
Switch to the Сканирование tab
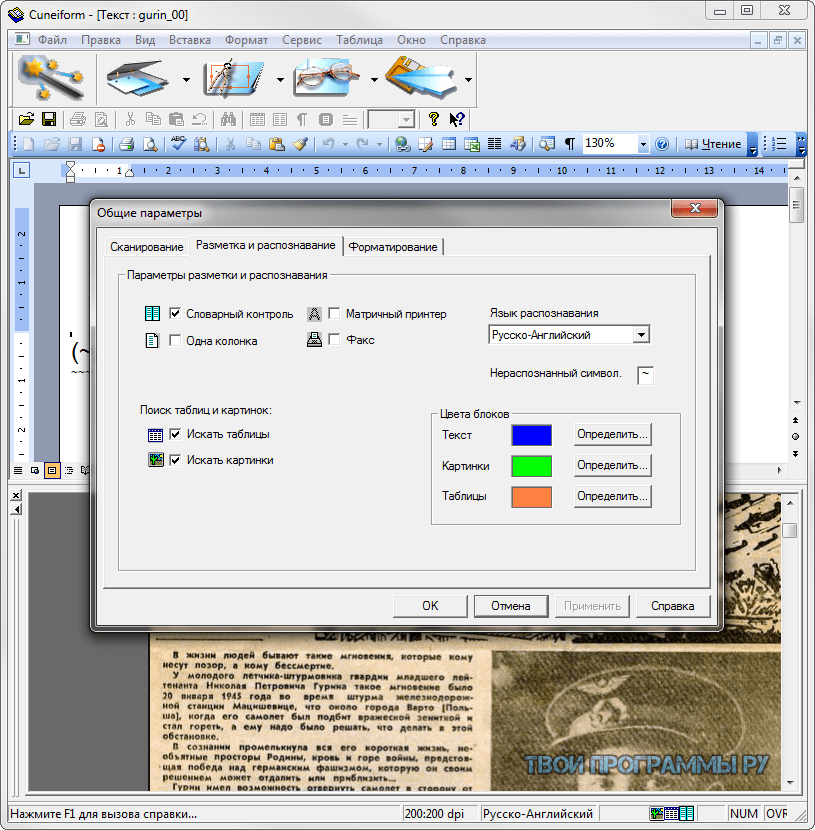point(147,247)
